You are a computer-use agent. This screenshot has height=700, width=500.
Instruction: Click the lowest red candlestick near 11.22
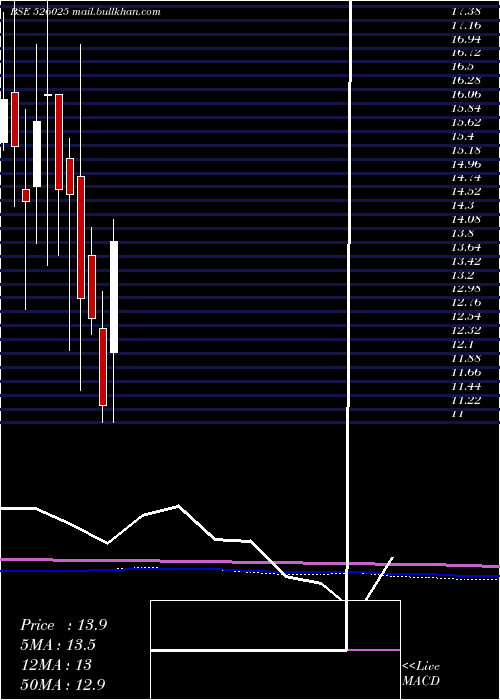click(103, 367)
